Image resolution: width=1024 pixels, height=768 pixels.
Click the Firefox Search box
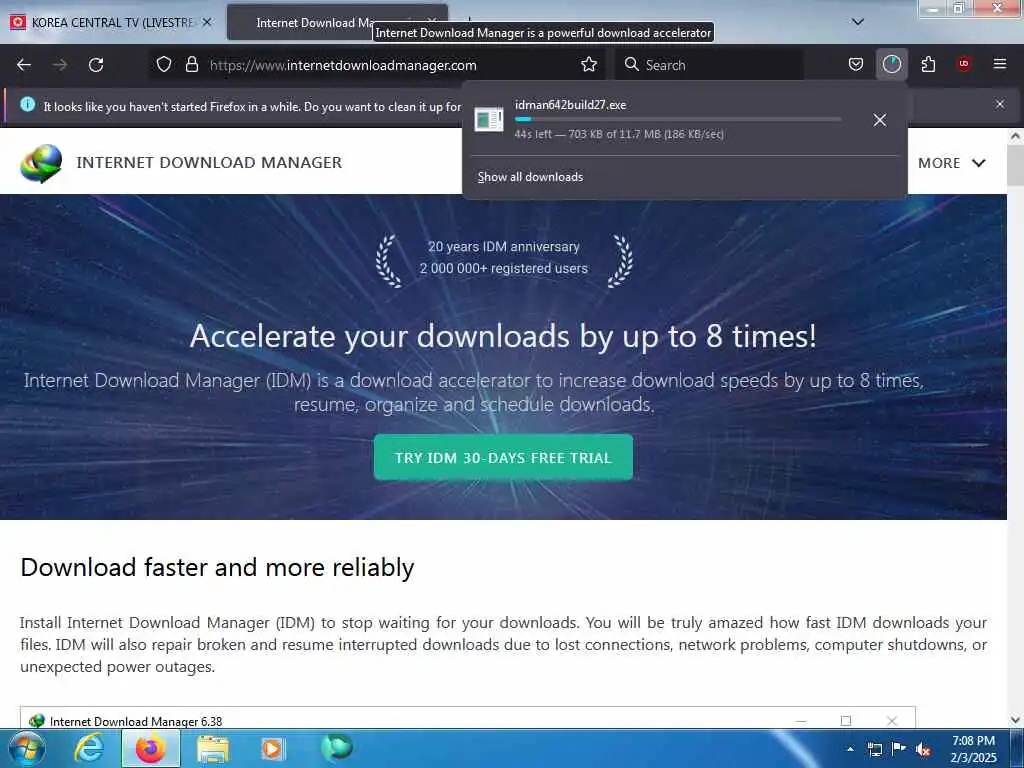[x=709, y=65]
